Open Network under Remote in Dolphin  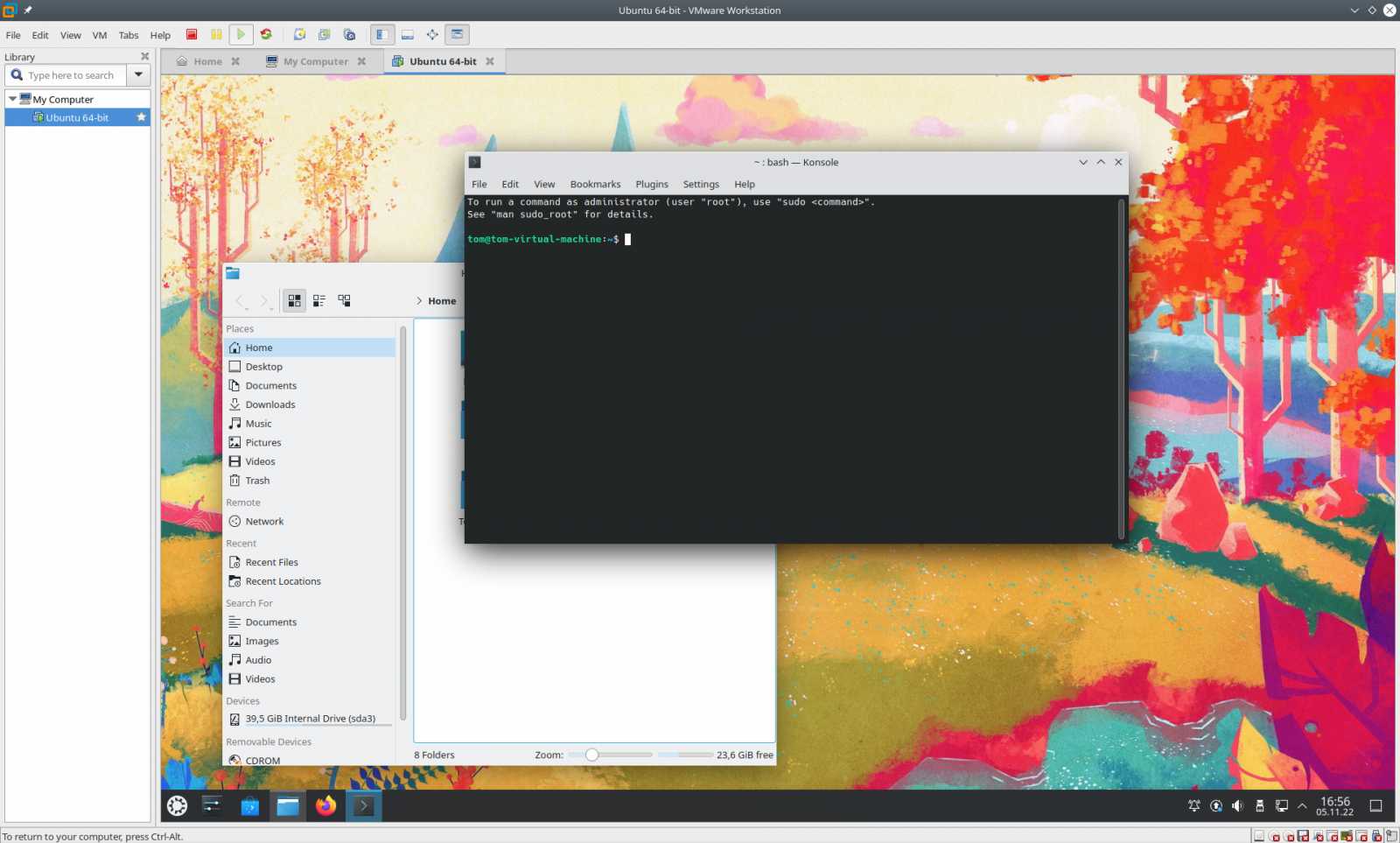[x=310, y=522]
